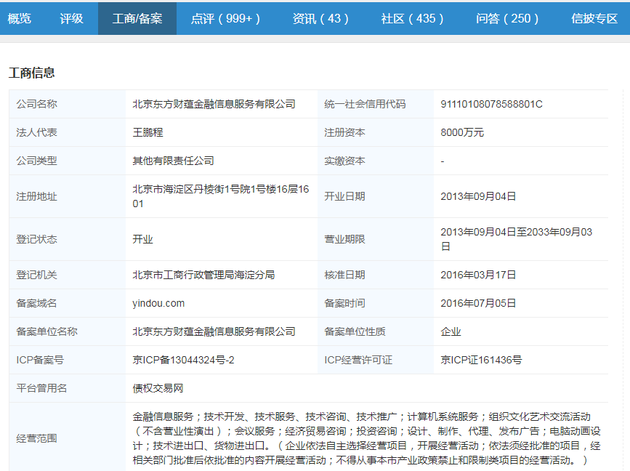Viewport: 630px width, 471px height.
Task: Click registered capital value 8000万元
Action: click(x=462, y=133)
